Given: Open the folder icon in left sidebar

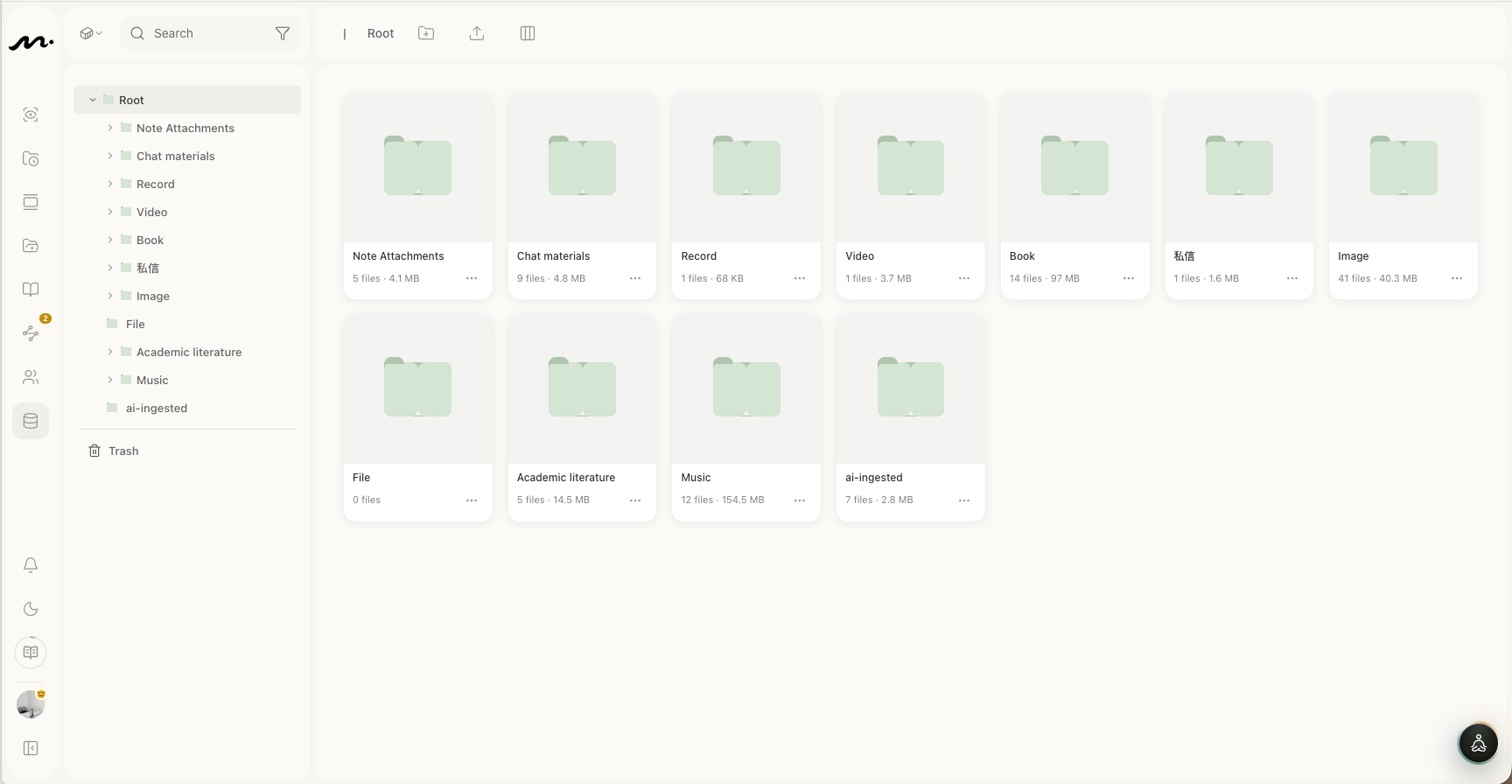Looking at the screenshot, I should click(31, 246).
